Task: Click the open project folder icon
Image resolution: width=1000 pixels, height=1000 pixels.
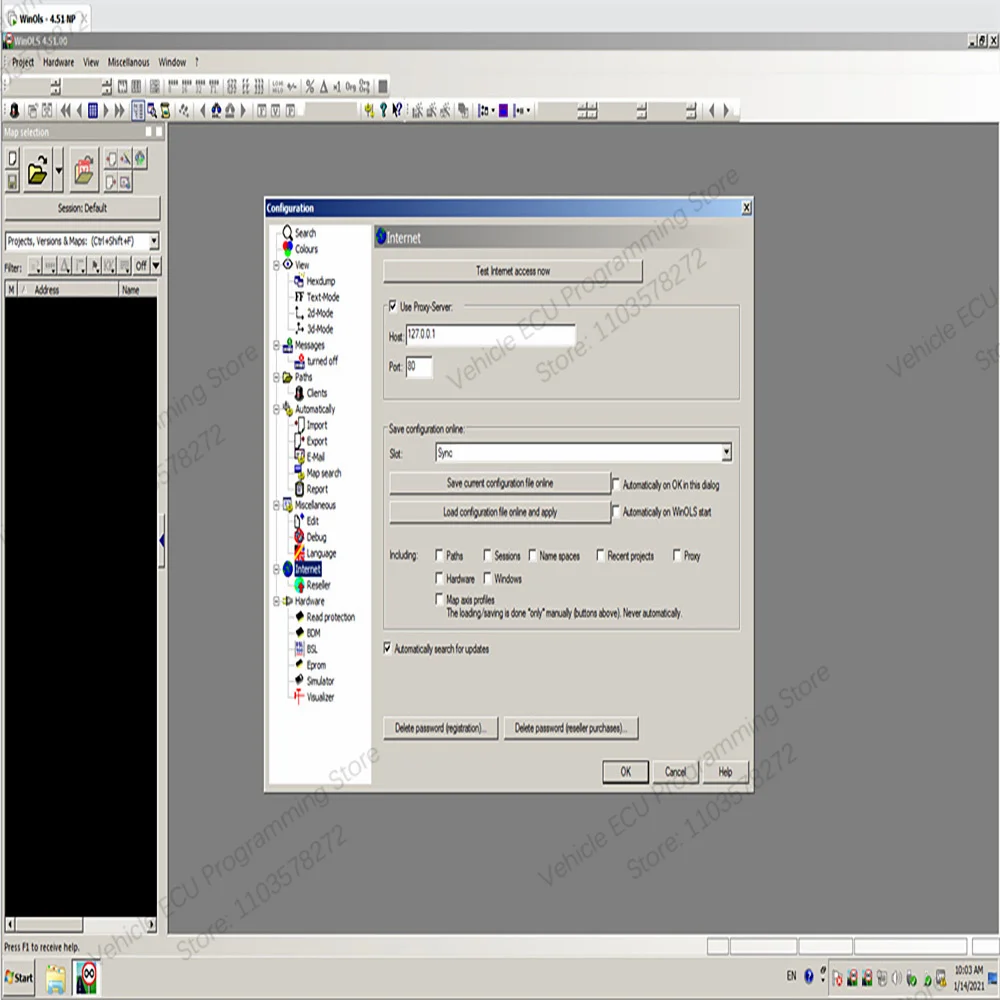Action: tap(37, 172)
